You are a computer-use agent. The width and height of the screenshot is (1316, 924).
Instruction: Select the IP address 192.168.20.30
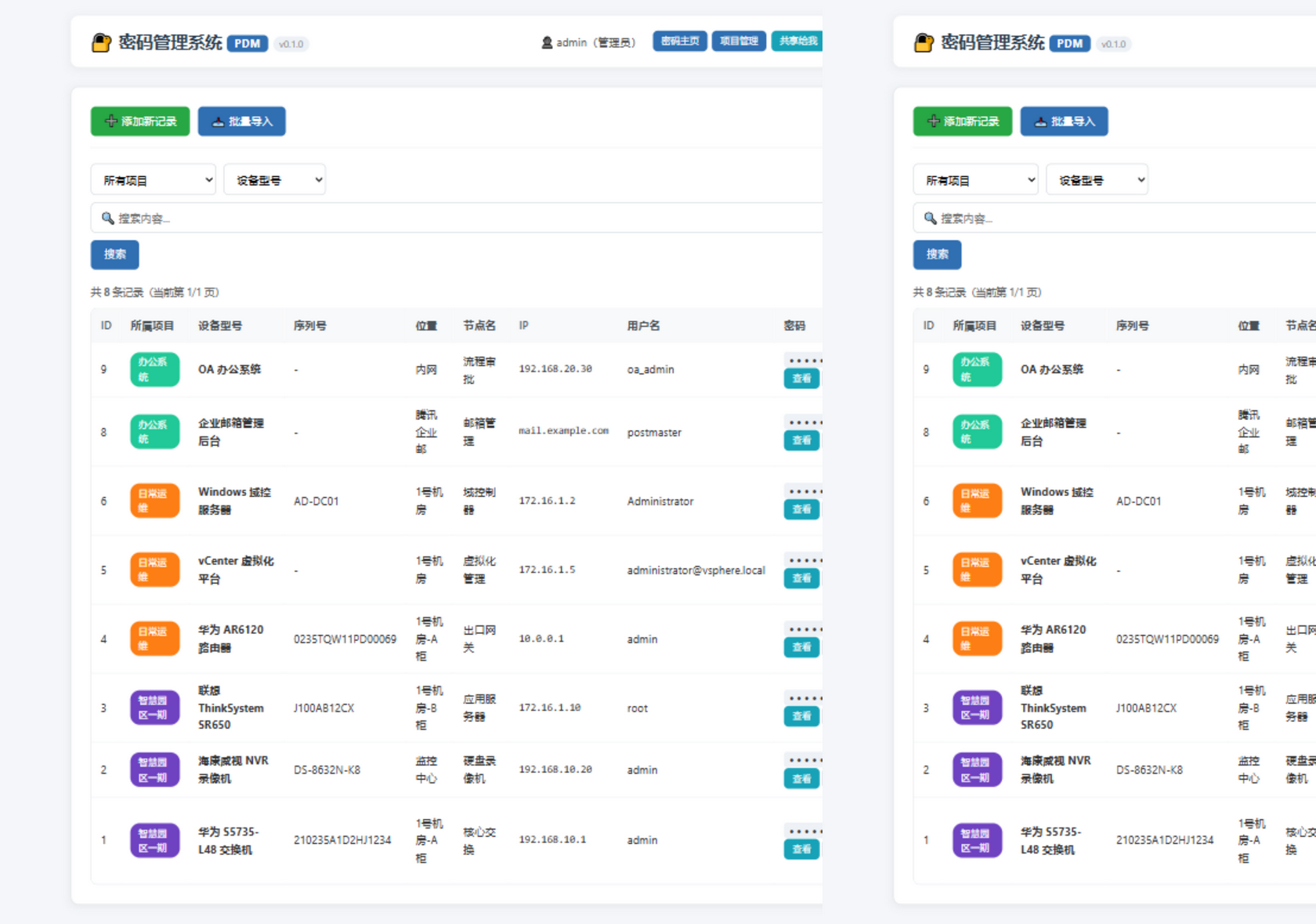coord(555,369)
